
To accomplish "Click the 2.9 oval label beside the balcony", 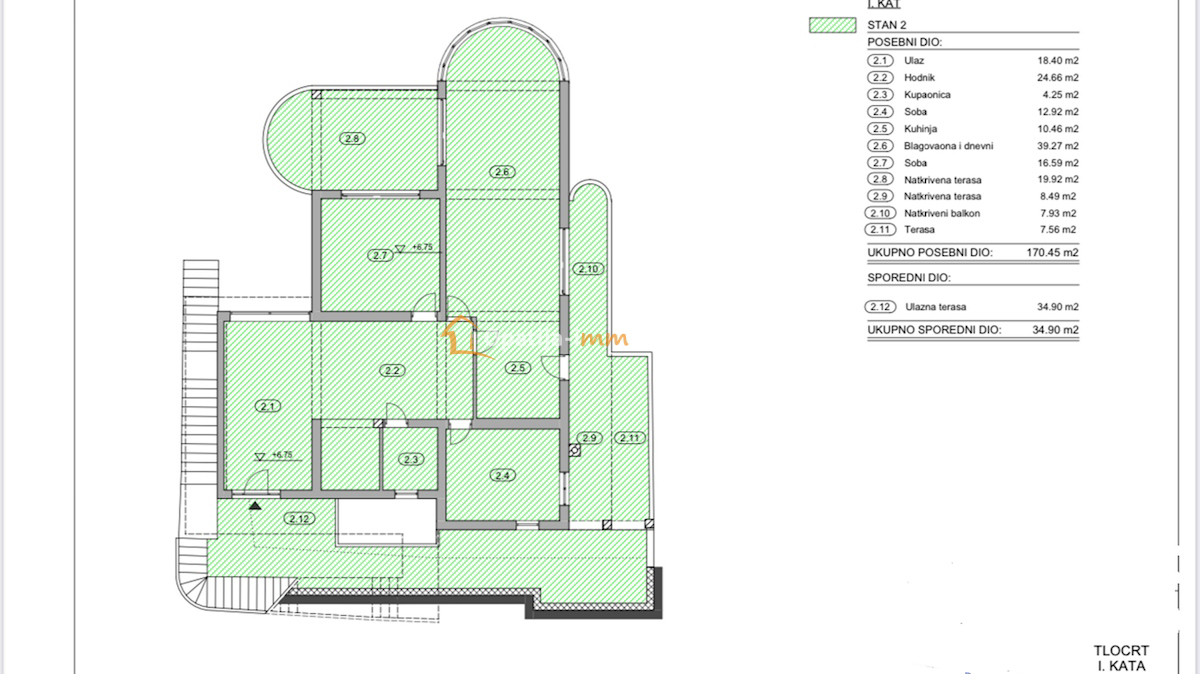I will [588, 437].
